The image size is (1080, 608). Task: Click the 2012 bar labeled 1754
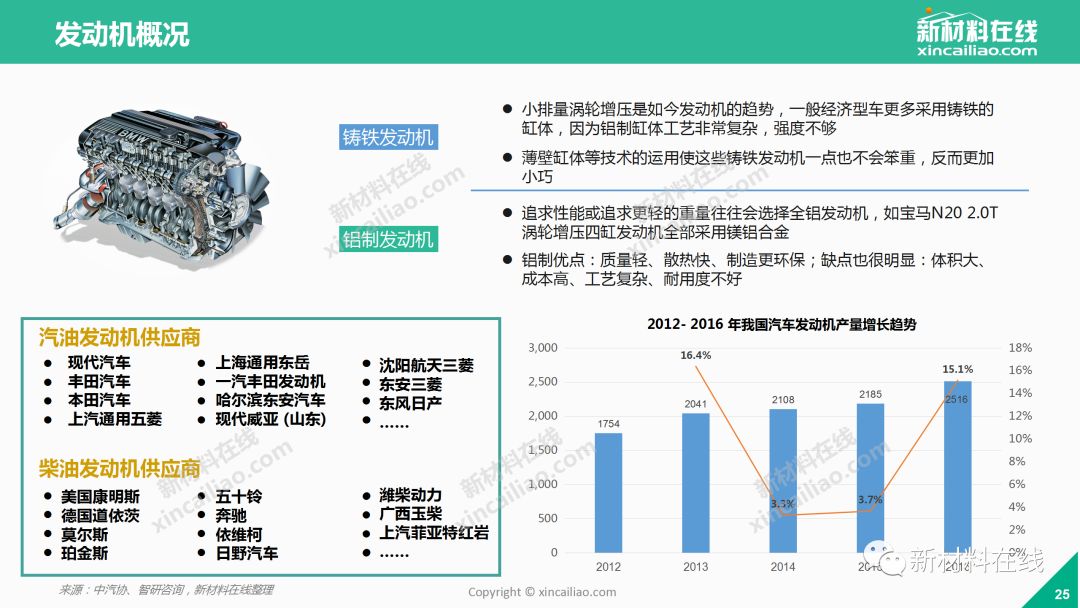click(609, 492)
